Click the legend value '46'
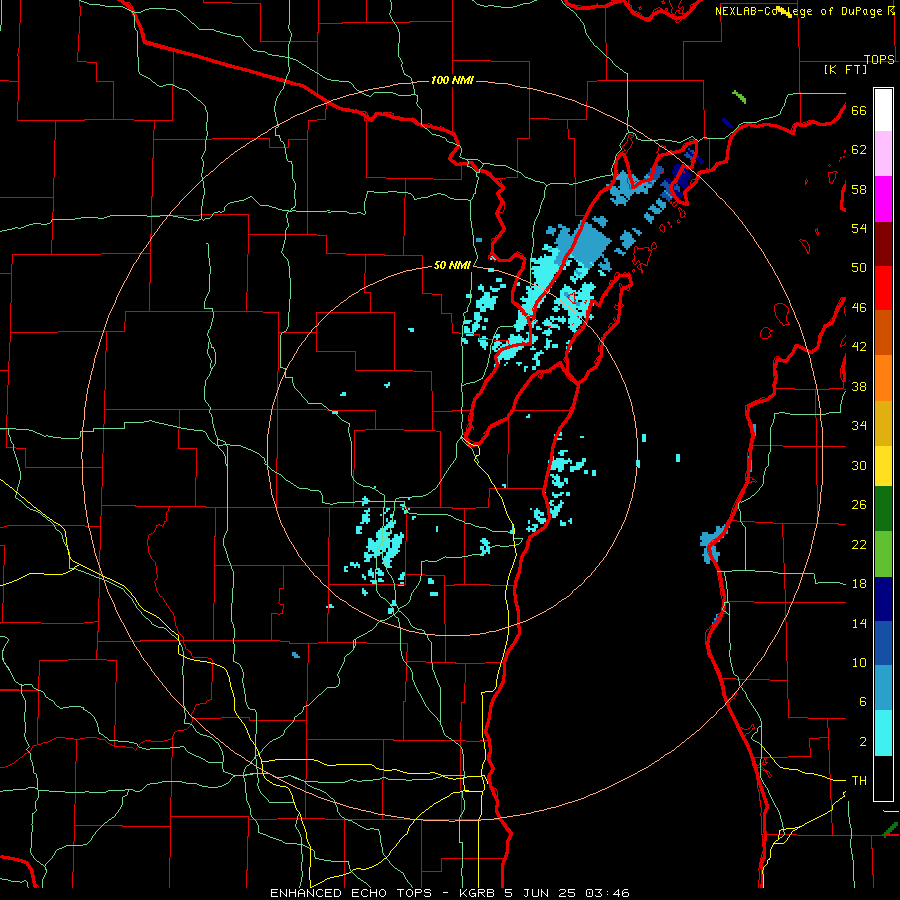Image resolution: width=900 pixels, height=900 pixels. click(859, 308)
